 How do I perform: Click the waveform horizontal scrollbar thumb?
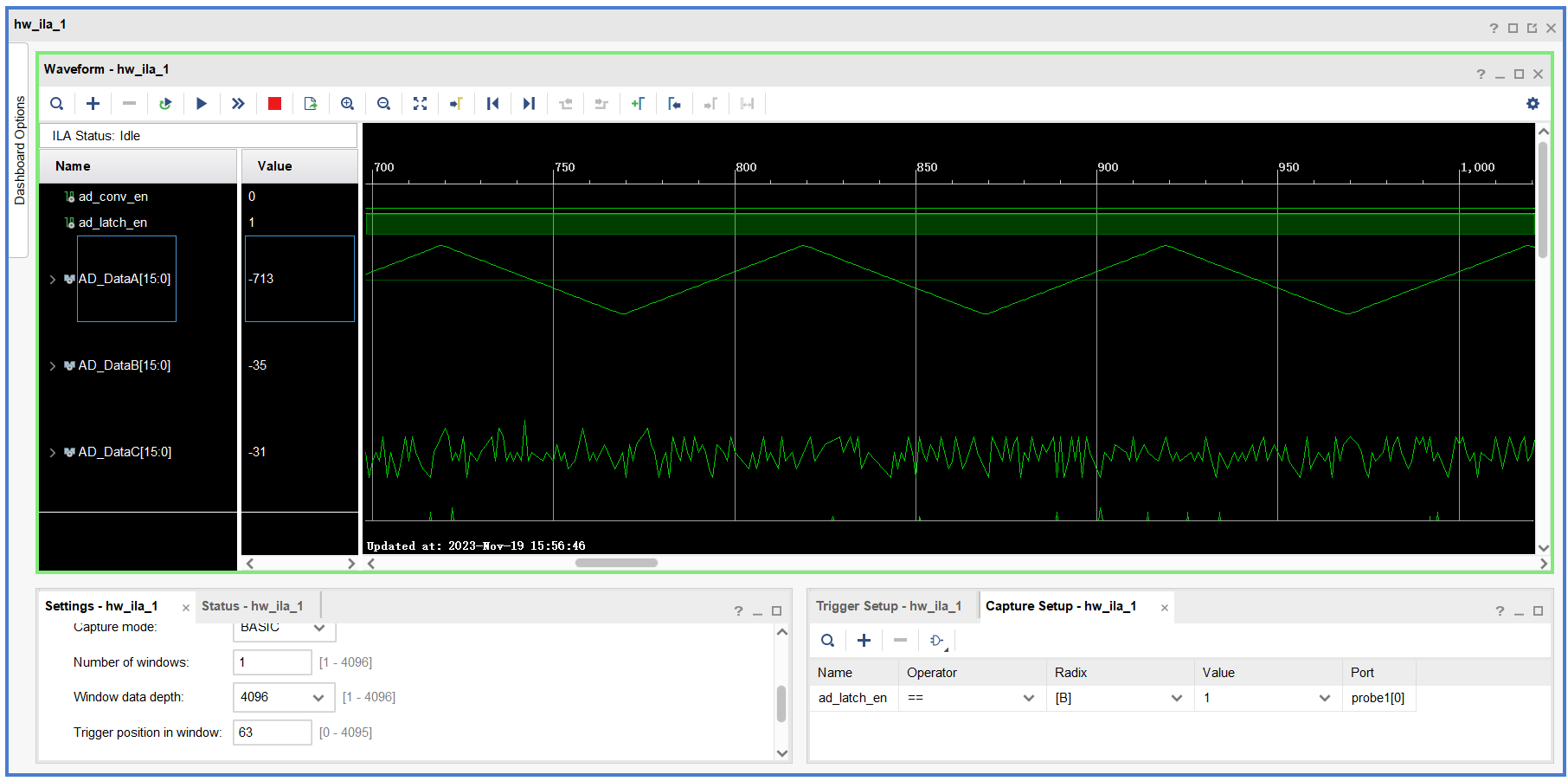(x=616, y=563)
